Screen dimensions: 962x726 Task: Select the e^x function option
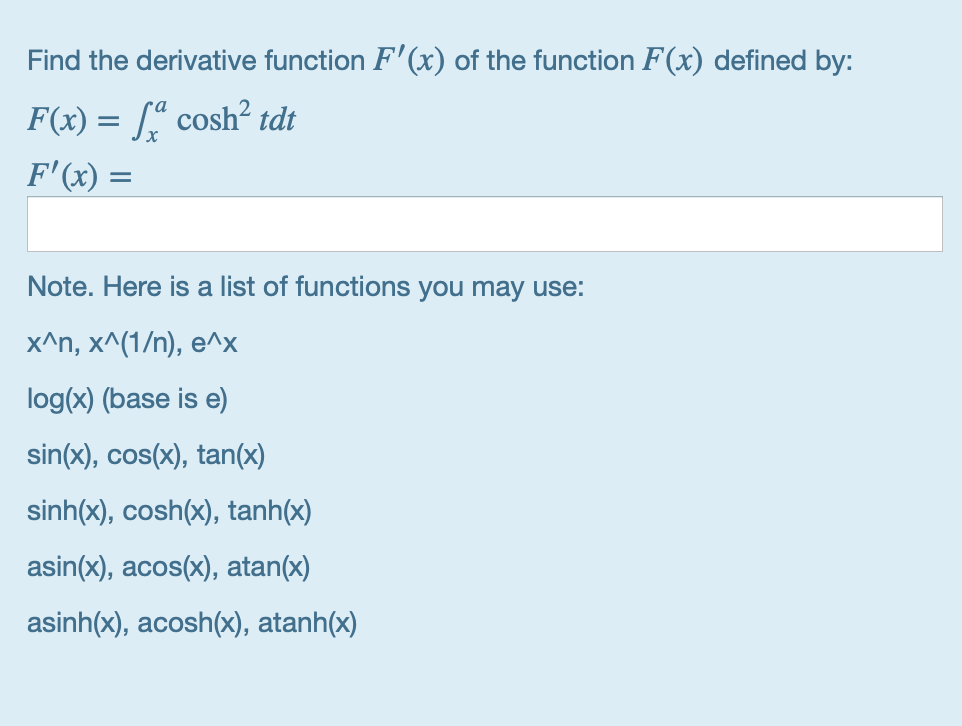point(215,342)
